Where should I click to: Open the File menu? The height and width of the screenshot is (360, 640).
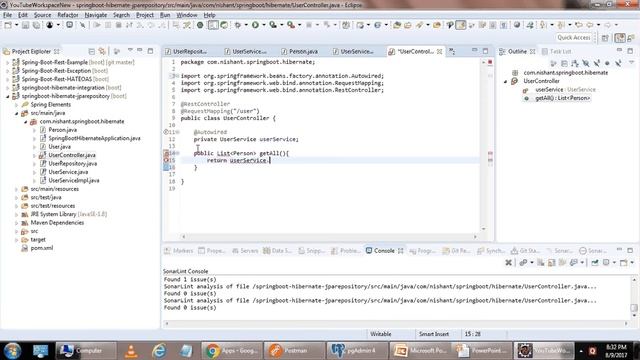pos(7,15)
